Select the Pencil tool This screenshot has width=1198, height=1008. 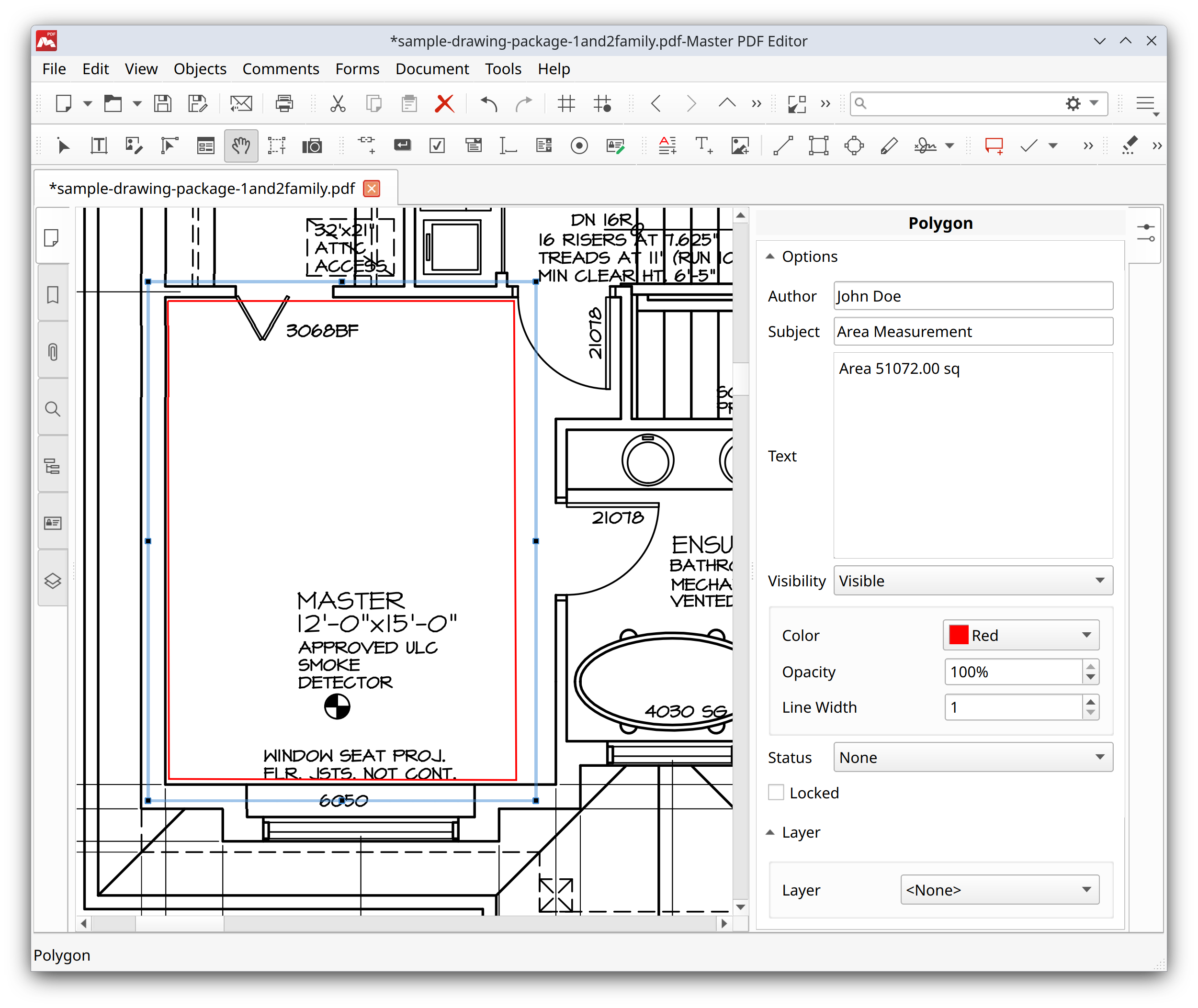pyautogui.click(x=889, y=145)
